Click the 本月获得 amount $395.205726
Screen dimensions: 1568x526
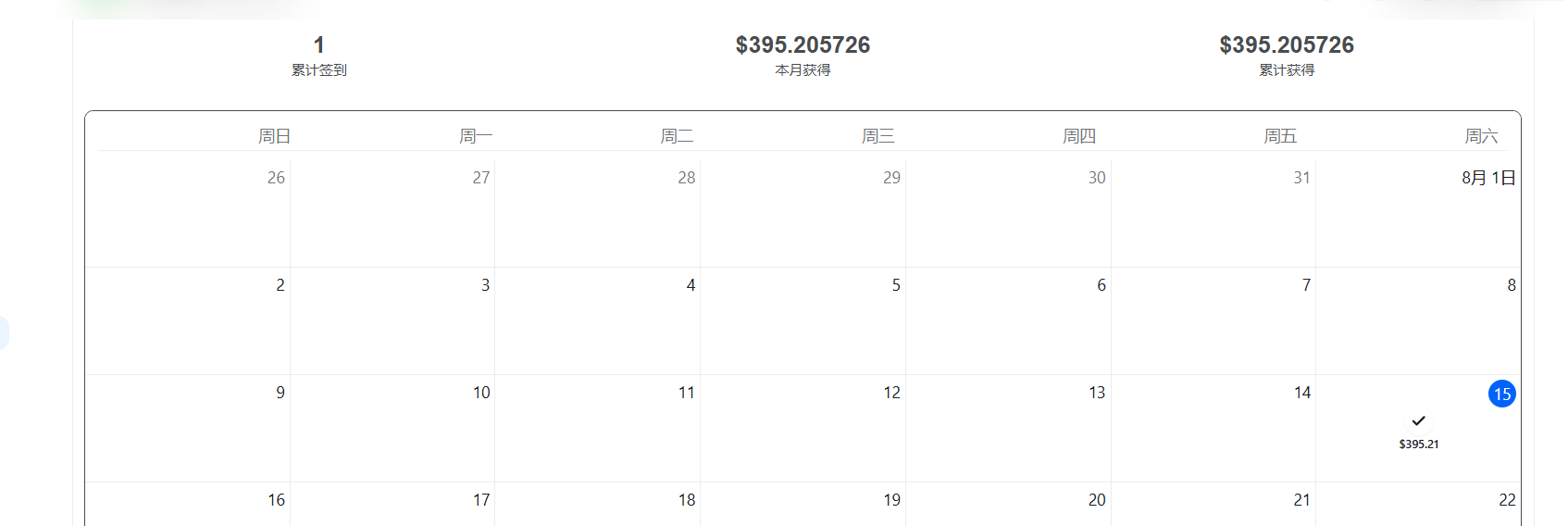tap(803, 44)
